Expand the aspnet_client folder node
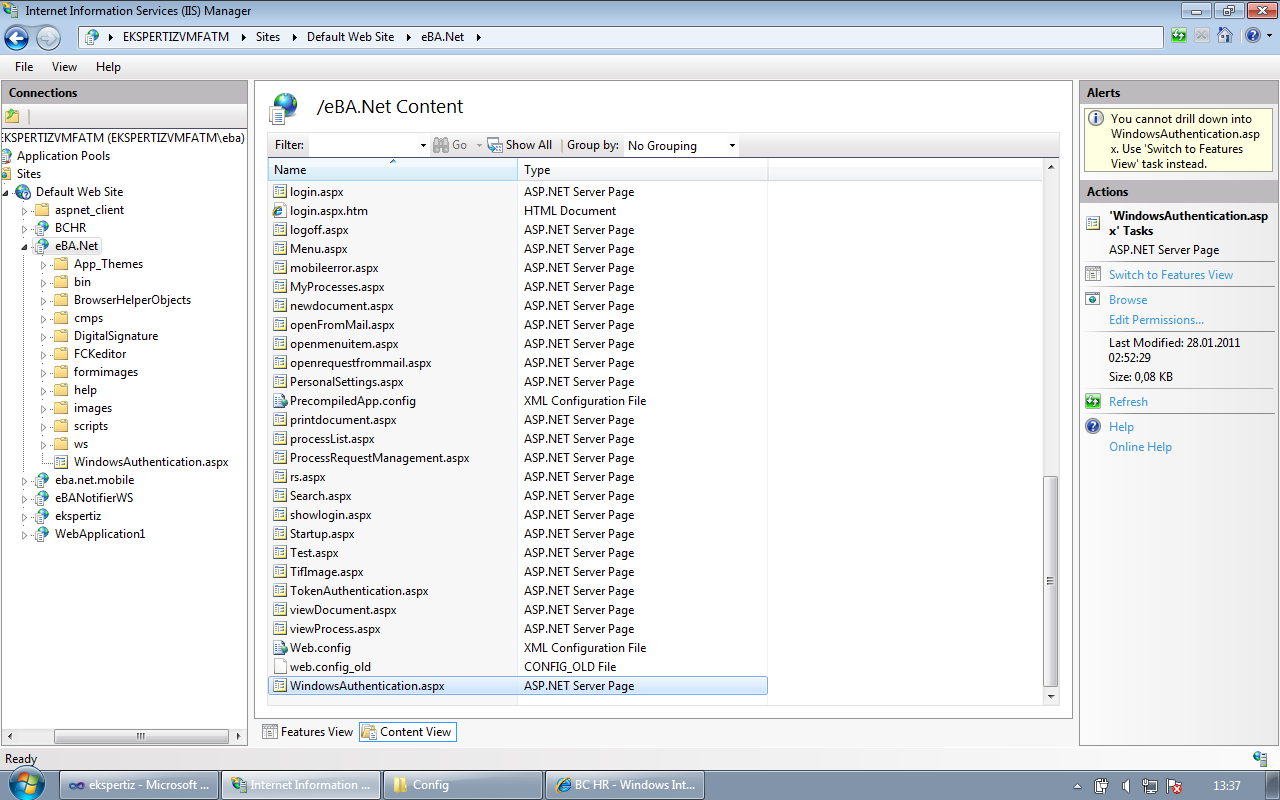The height and width of the screenshot is (800, 1280). 24,210
